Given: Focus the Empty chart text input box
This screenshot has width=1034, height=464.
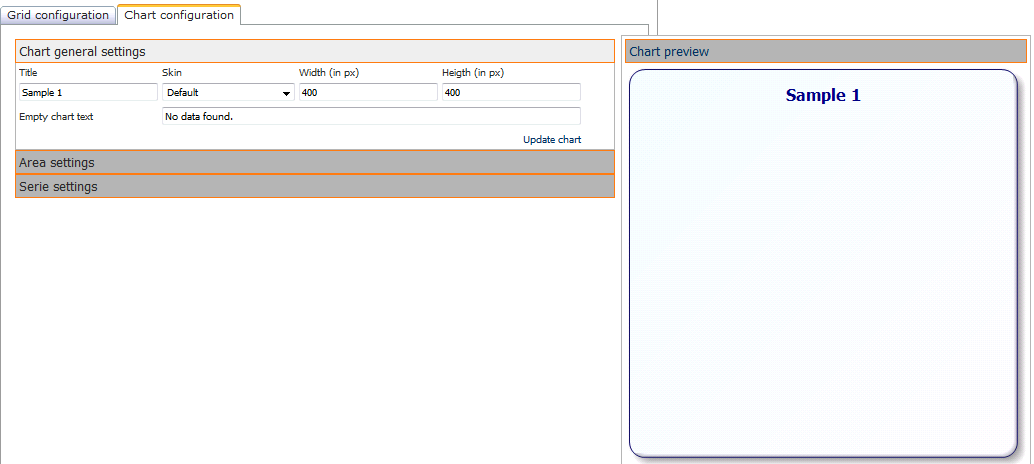Looking at the screenshot, I should coord(370,116).
